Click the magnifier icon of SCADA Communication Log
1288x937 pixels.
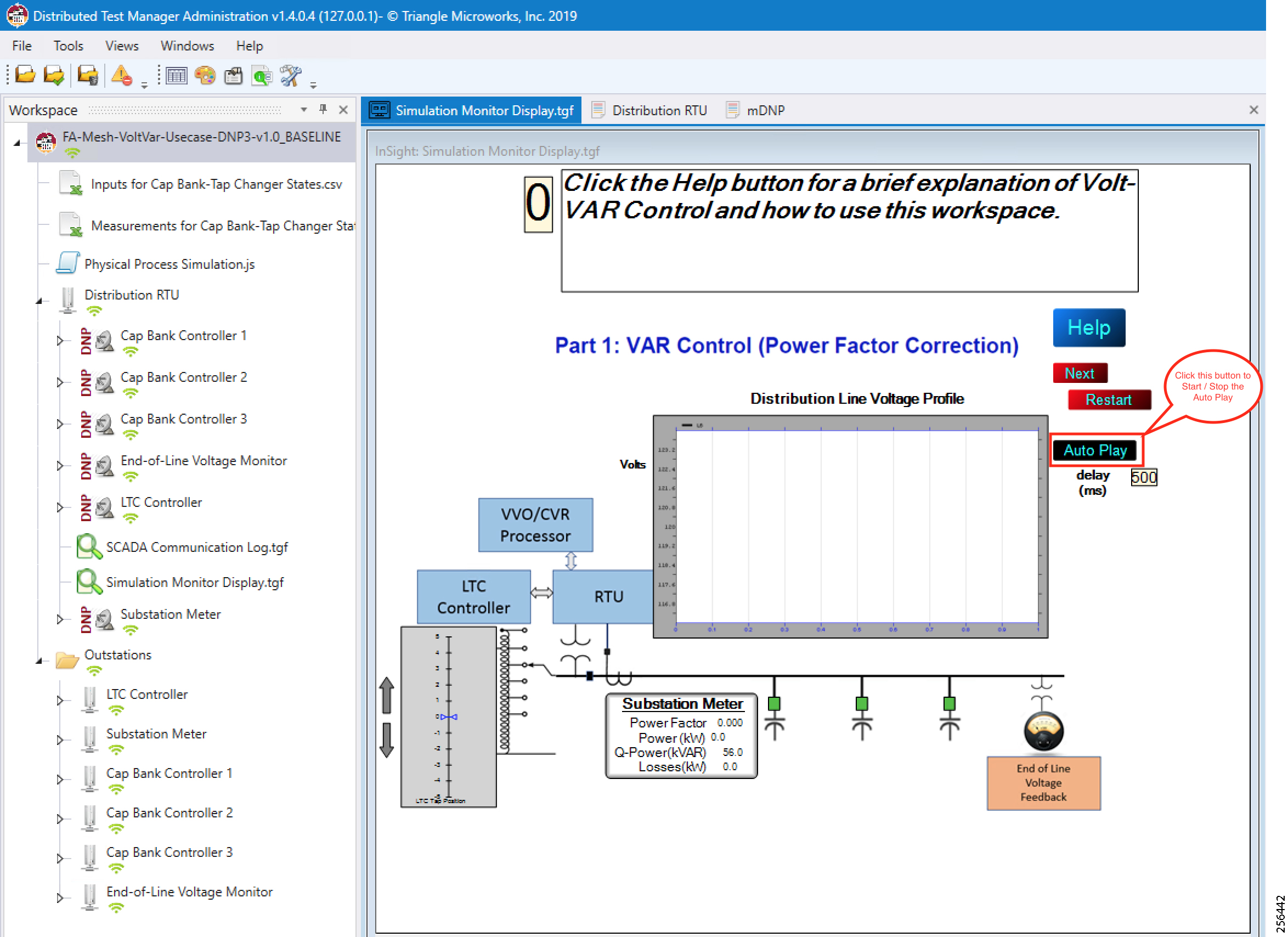(89, 546)
